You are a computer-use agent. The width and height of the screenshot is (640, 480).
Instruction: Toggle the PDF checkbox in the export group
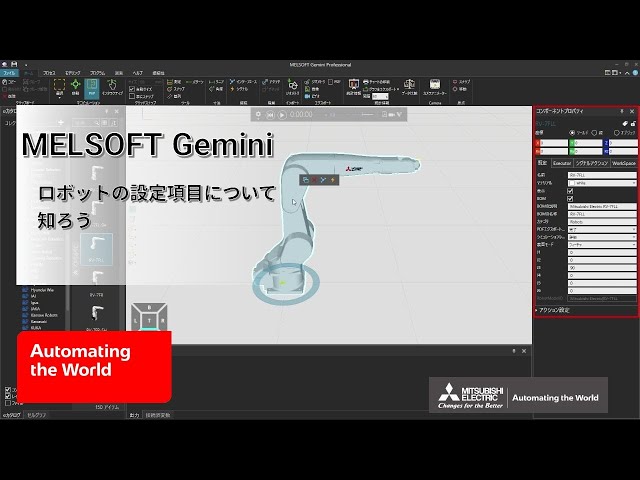click(x=331, y=82)
